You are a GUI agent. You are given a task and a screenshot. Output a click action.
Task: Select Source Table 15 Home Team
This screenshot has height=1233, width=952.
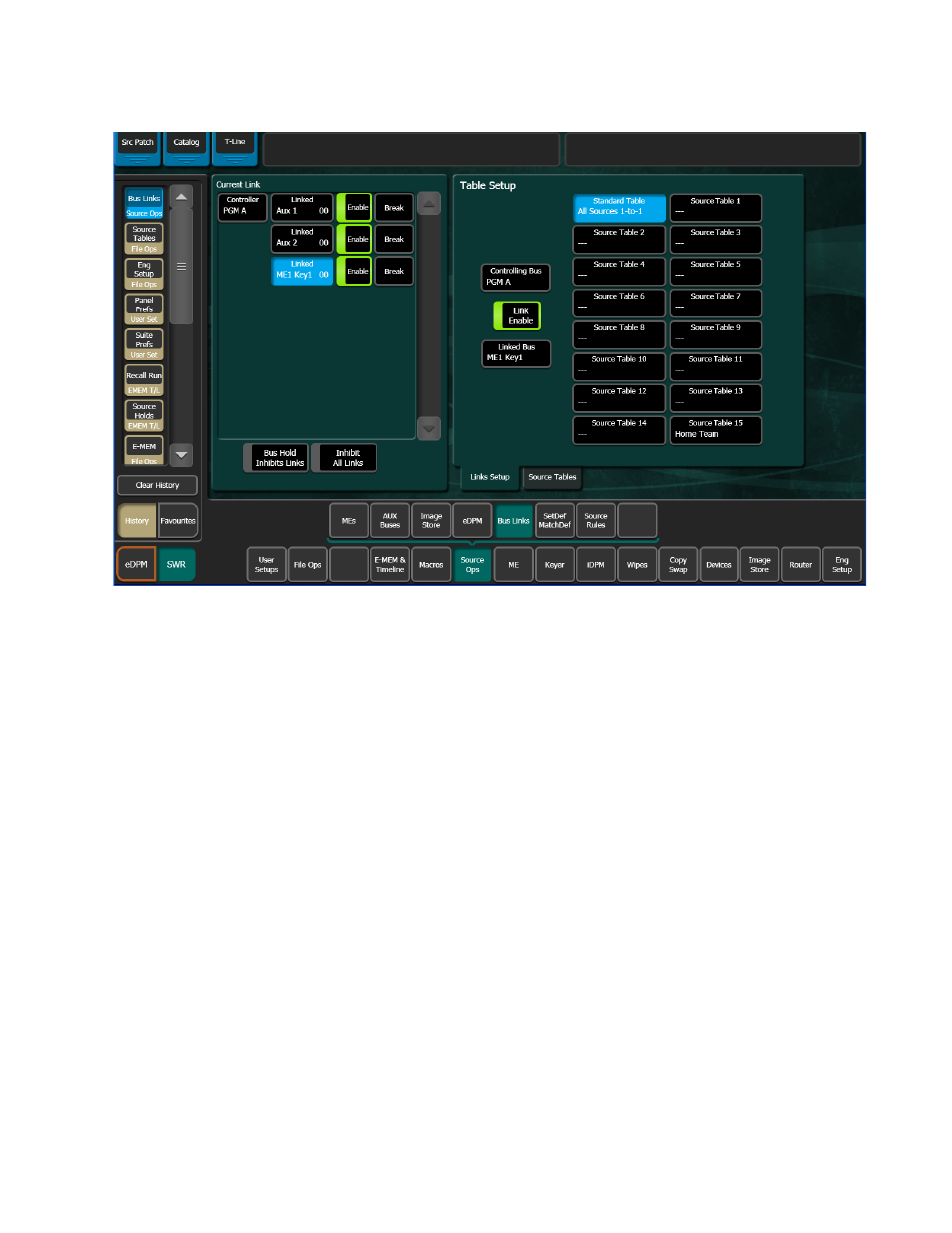[x=715, y=429]
